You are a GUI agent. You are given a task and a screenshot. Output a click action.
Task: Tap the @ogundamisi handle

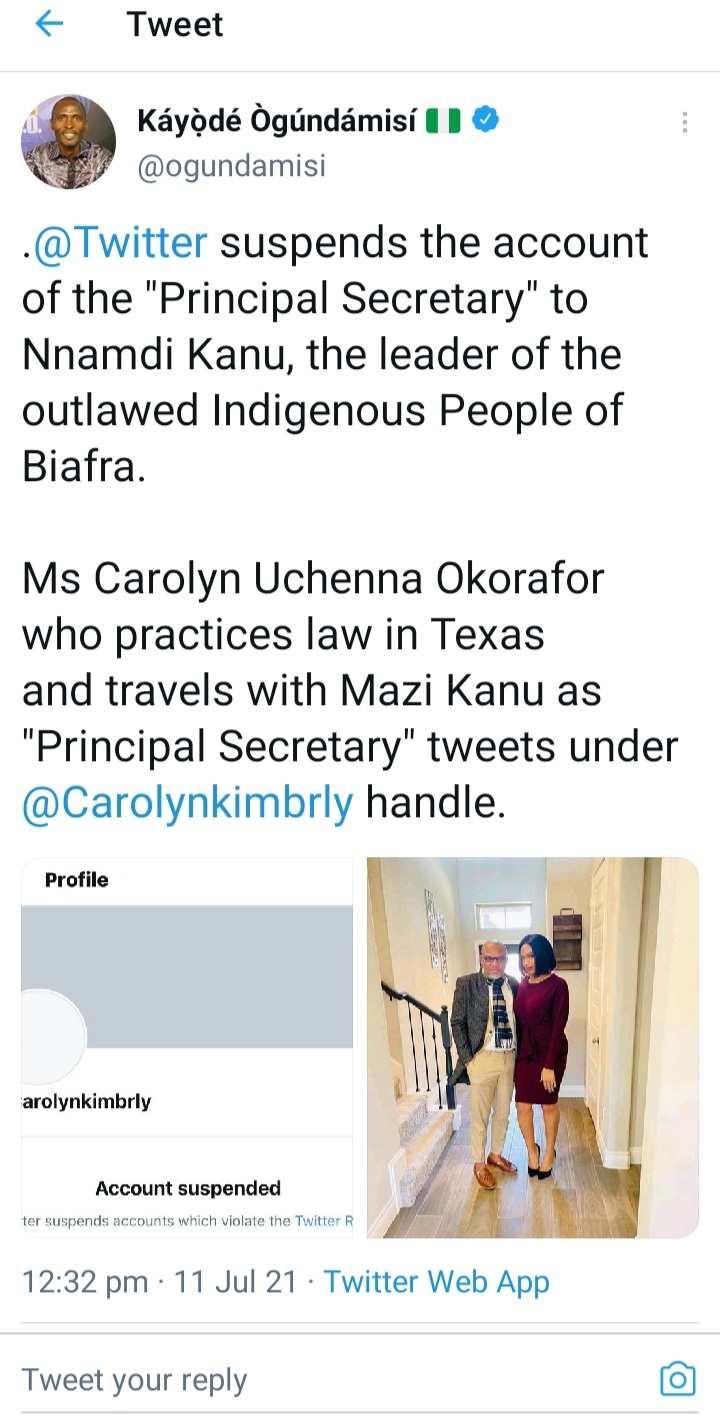[232, 165]
